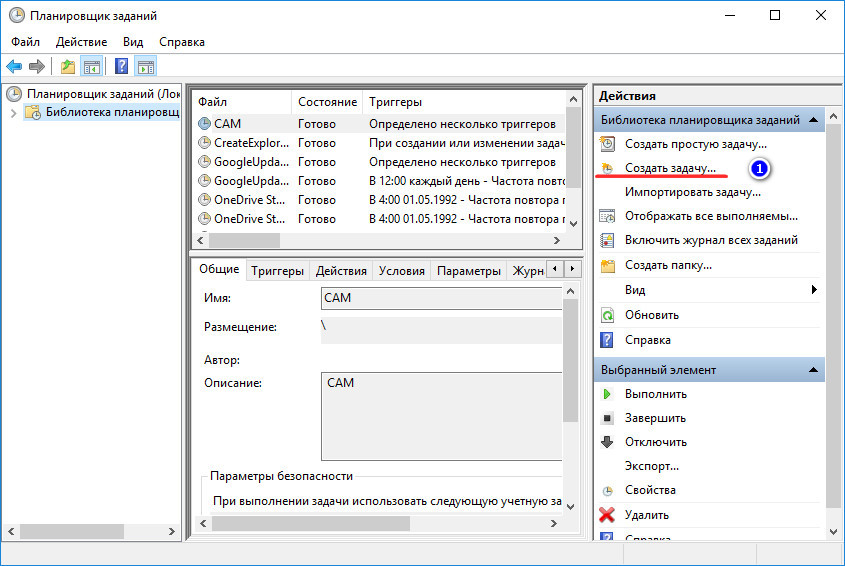845x566 pixels.
Task: Sort by the Состояние column header
Action: point(327,102)
